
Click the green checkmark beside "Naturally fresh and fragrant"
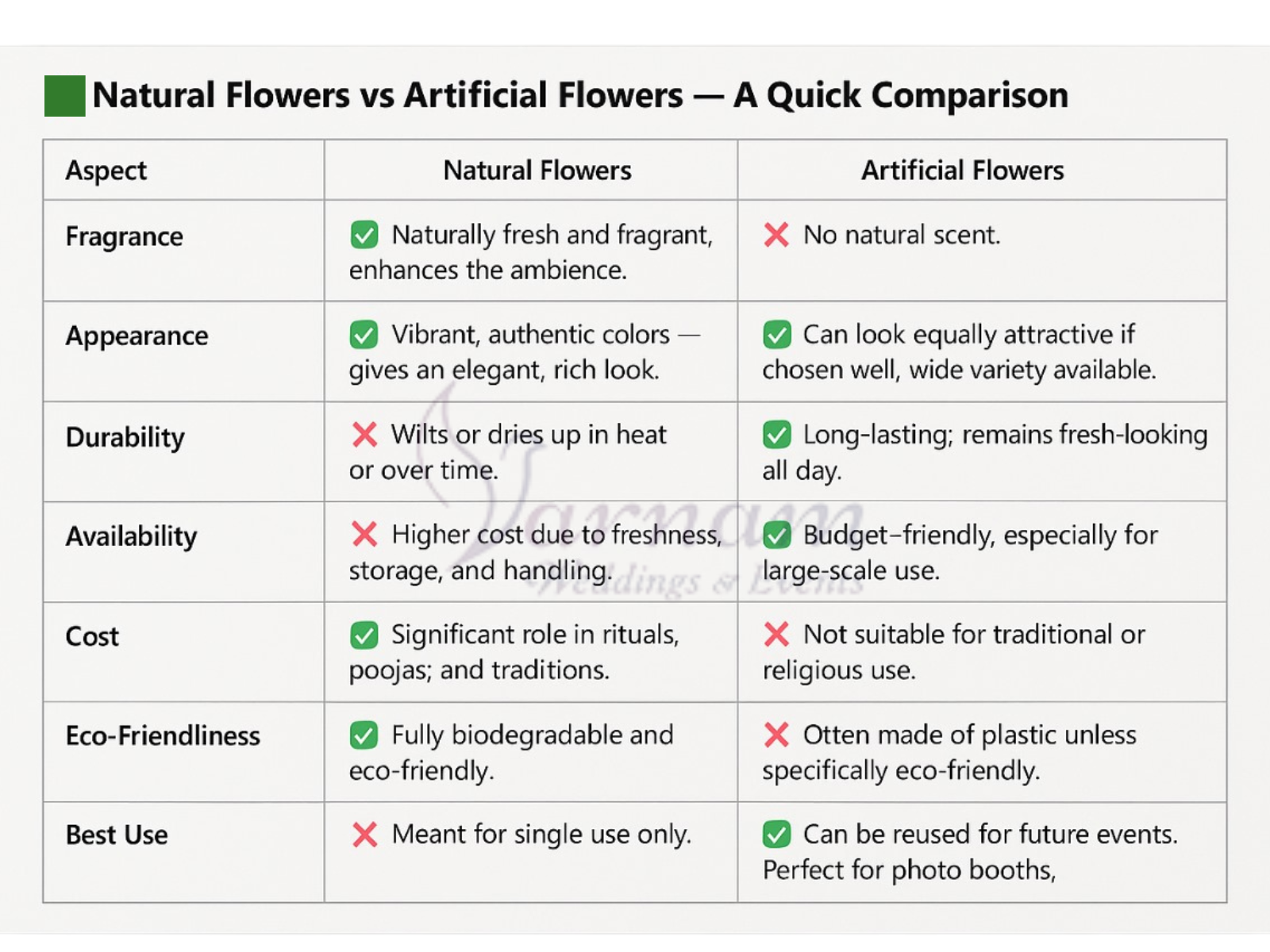pos(364,236)
